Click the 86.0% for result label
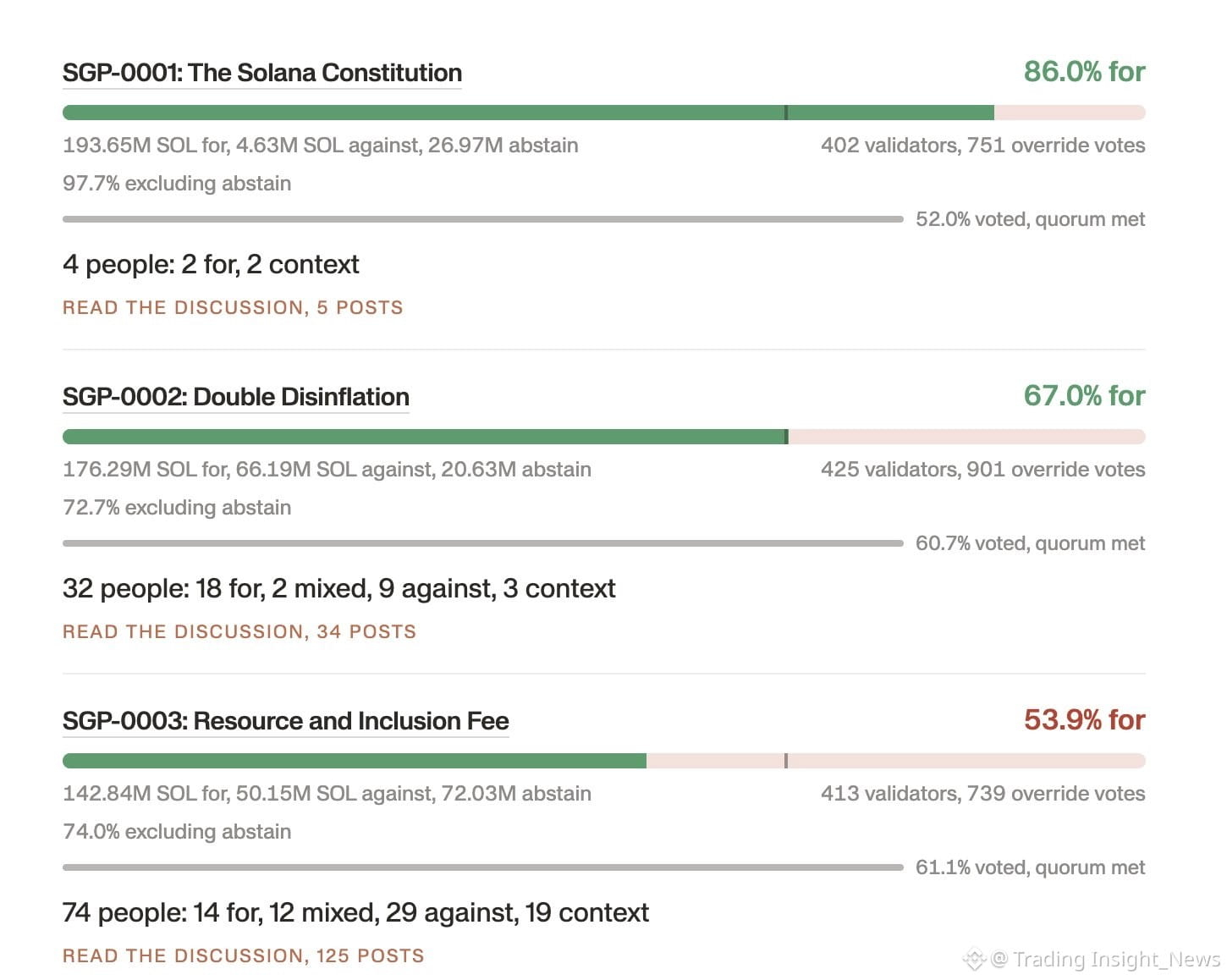Image resolution: width=1227 pixels, height=980 pixels. pos(1084,72)
